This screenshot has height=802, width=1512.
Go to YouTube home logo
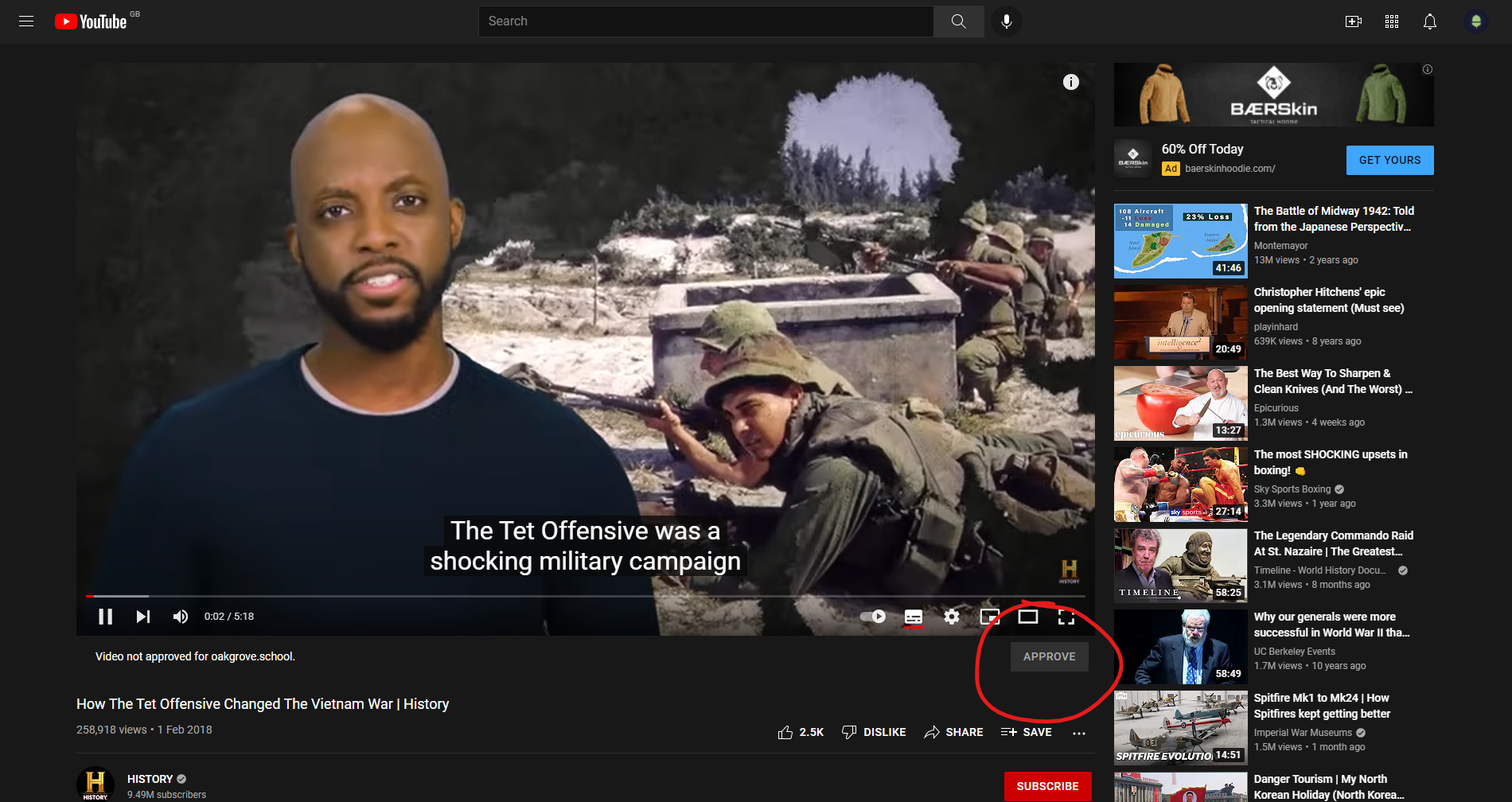[91, 21]
